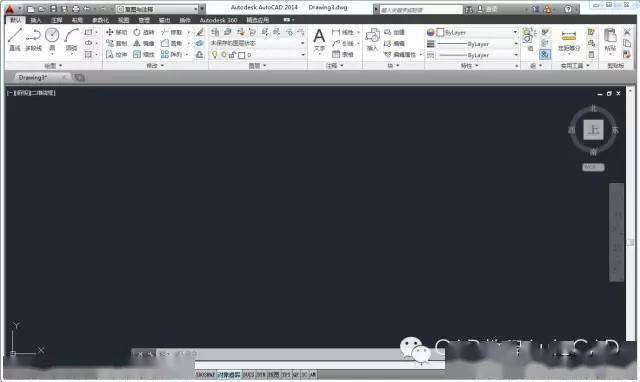Toggle the DYN status bar button
The height and width of the screenshot is (382, 640).
tap(261, 374)
